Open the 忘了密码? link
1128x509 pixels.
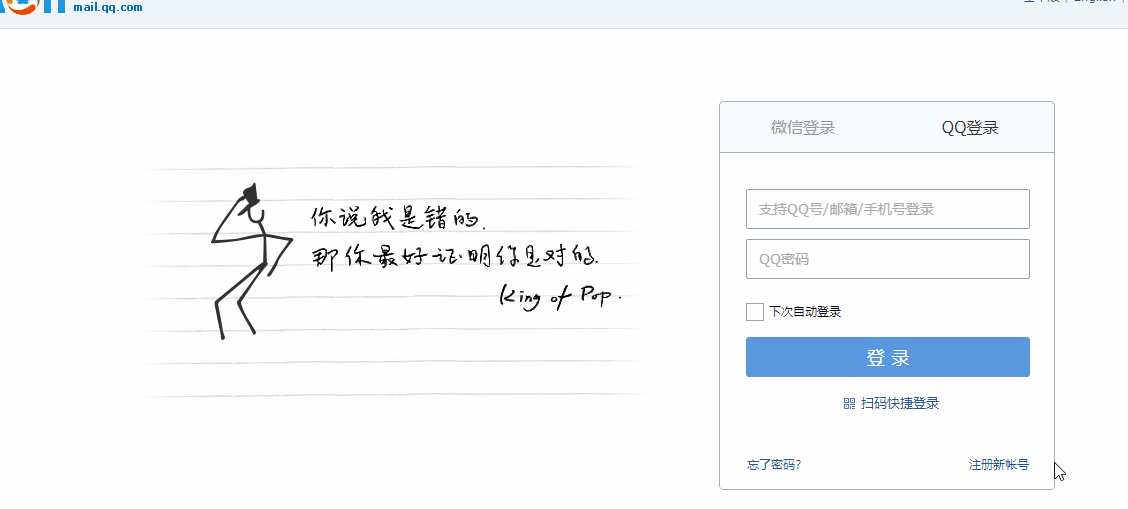tap(774, 465)
